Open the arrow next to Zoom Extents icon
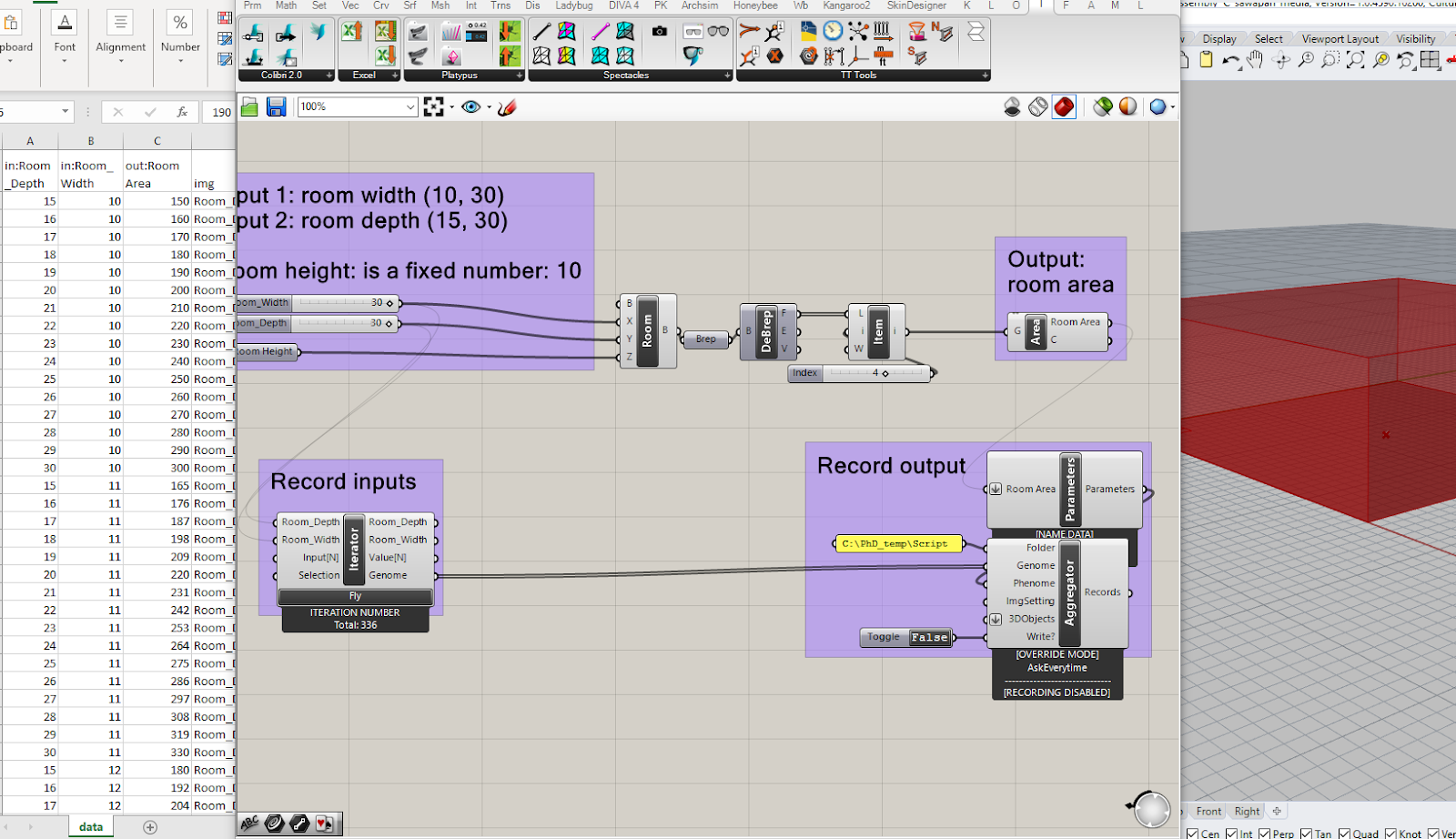The image size is (1456, 839). (x=451, y=108)
